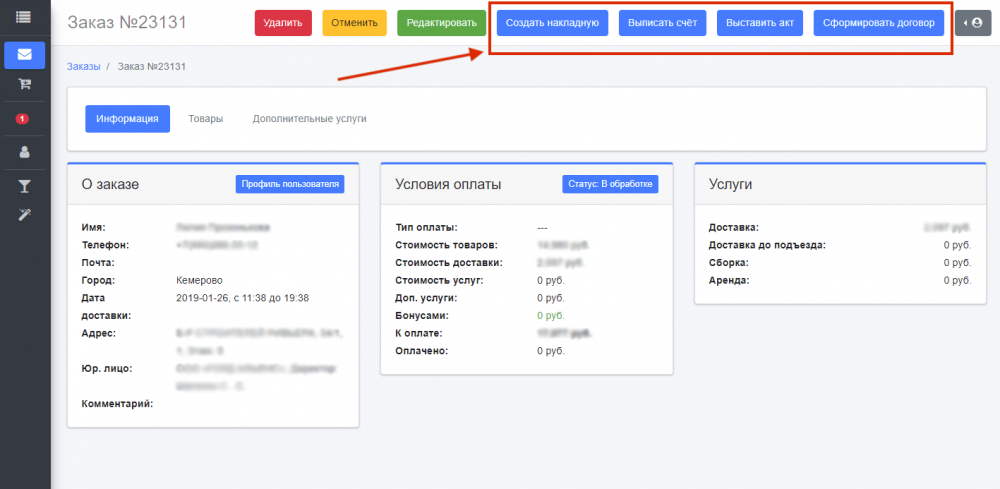Click the yellow Отменить button

pyautogui.click(x=355, y=23)
